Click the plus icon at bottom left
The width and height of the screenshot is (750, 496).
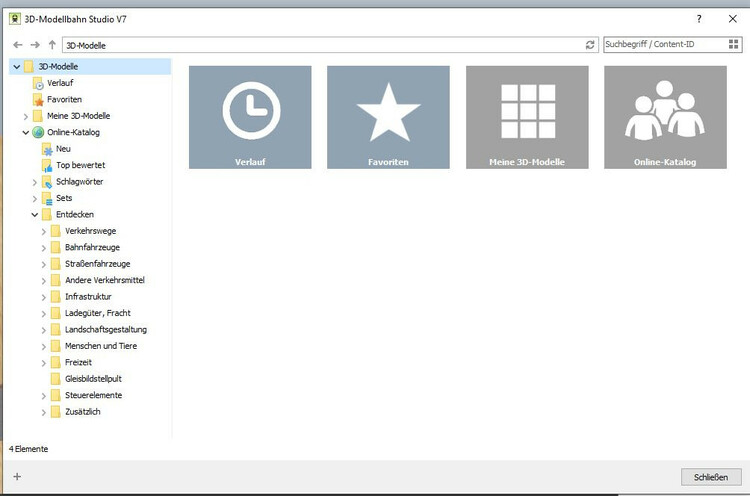(17, 476)
